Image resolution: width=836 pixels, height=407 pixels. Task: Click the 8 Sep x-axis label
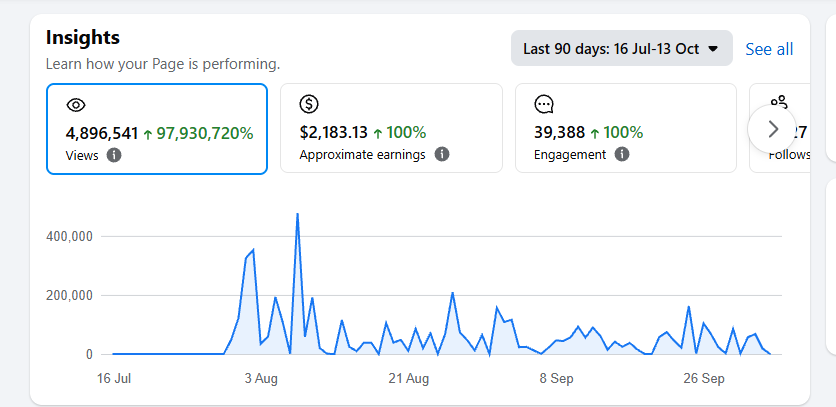[556, 379]
